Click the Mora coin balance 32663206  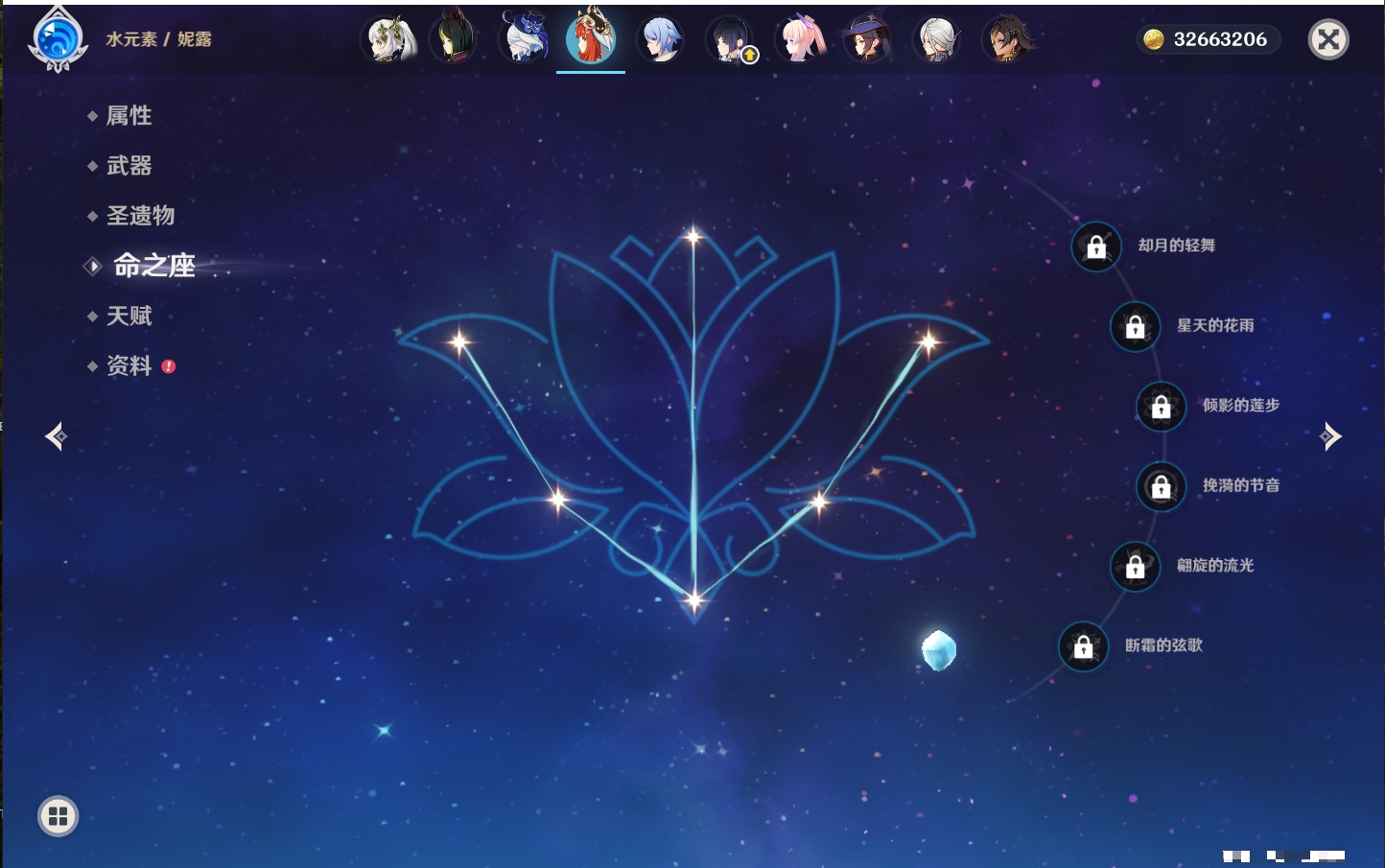[x=1209, y=39]
